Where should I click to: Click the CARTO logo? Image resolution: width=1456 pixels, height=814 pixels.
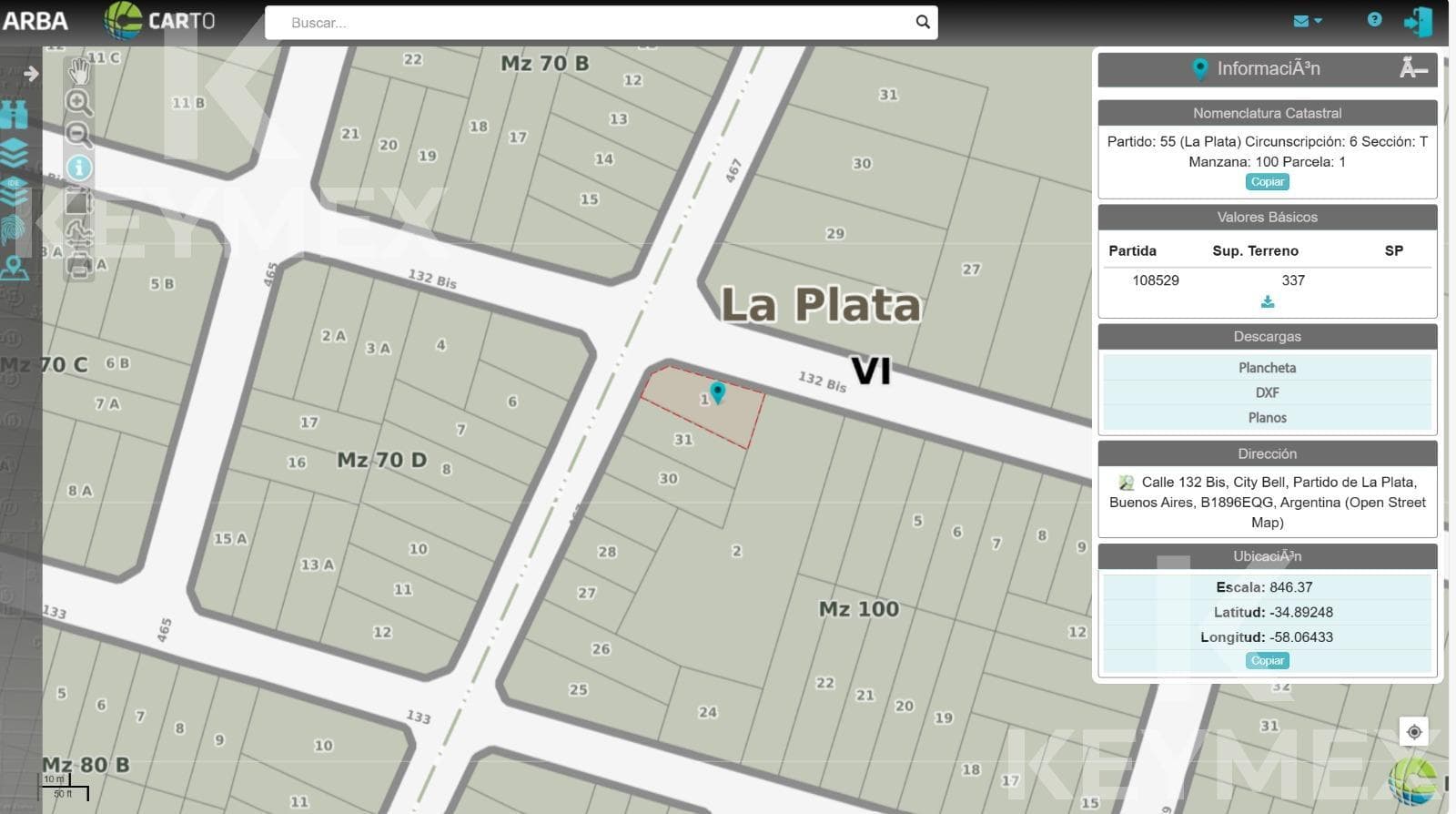click(160, 21)
